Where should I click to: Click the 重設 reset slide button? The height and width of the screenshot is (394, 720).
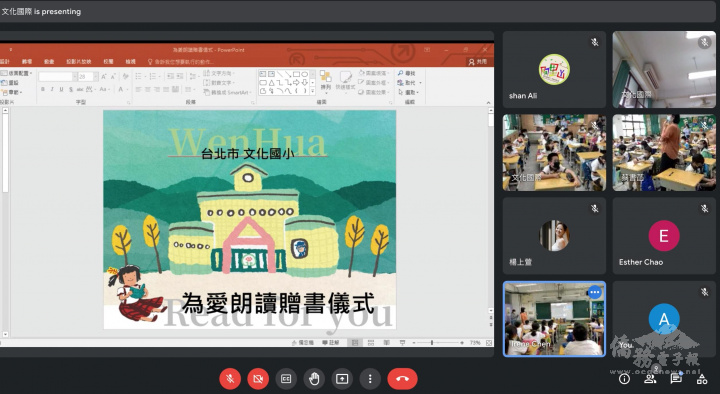pos(10,83)
